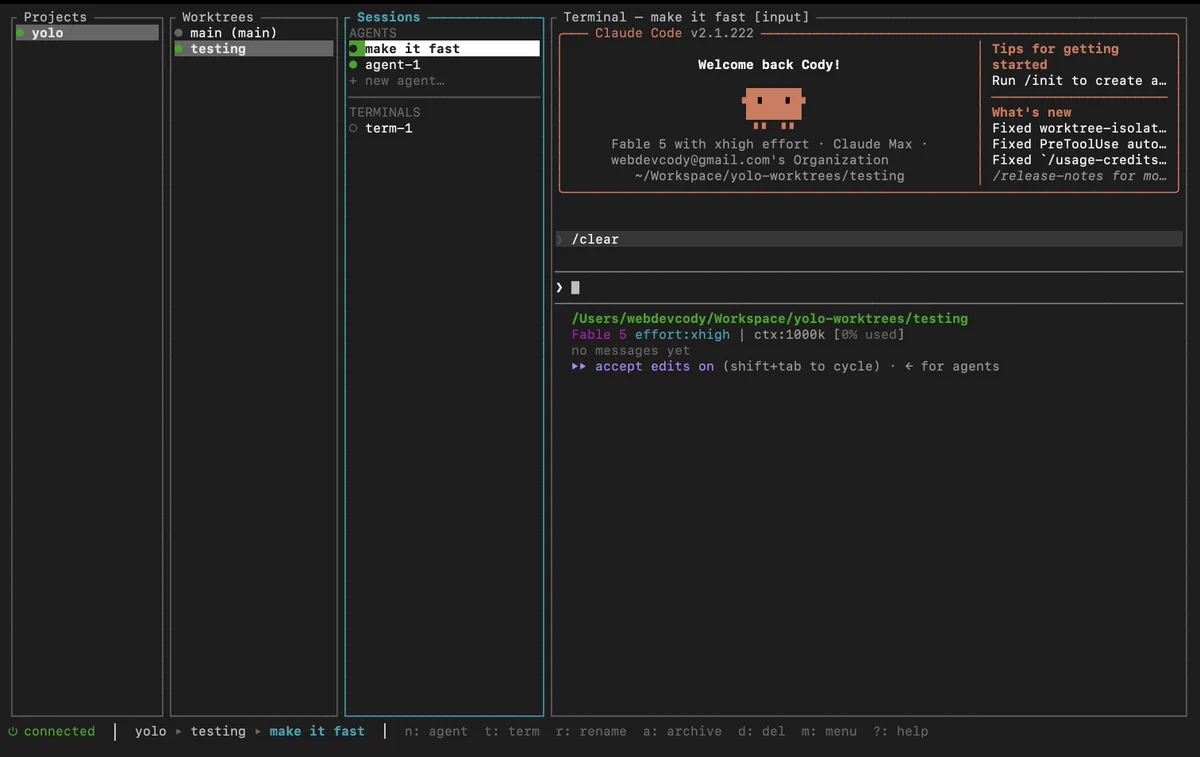Click the 'r: rename' shortcut hint

coord(591,732)
